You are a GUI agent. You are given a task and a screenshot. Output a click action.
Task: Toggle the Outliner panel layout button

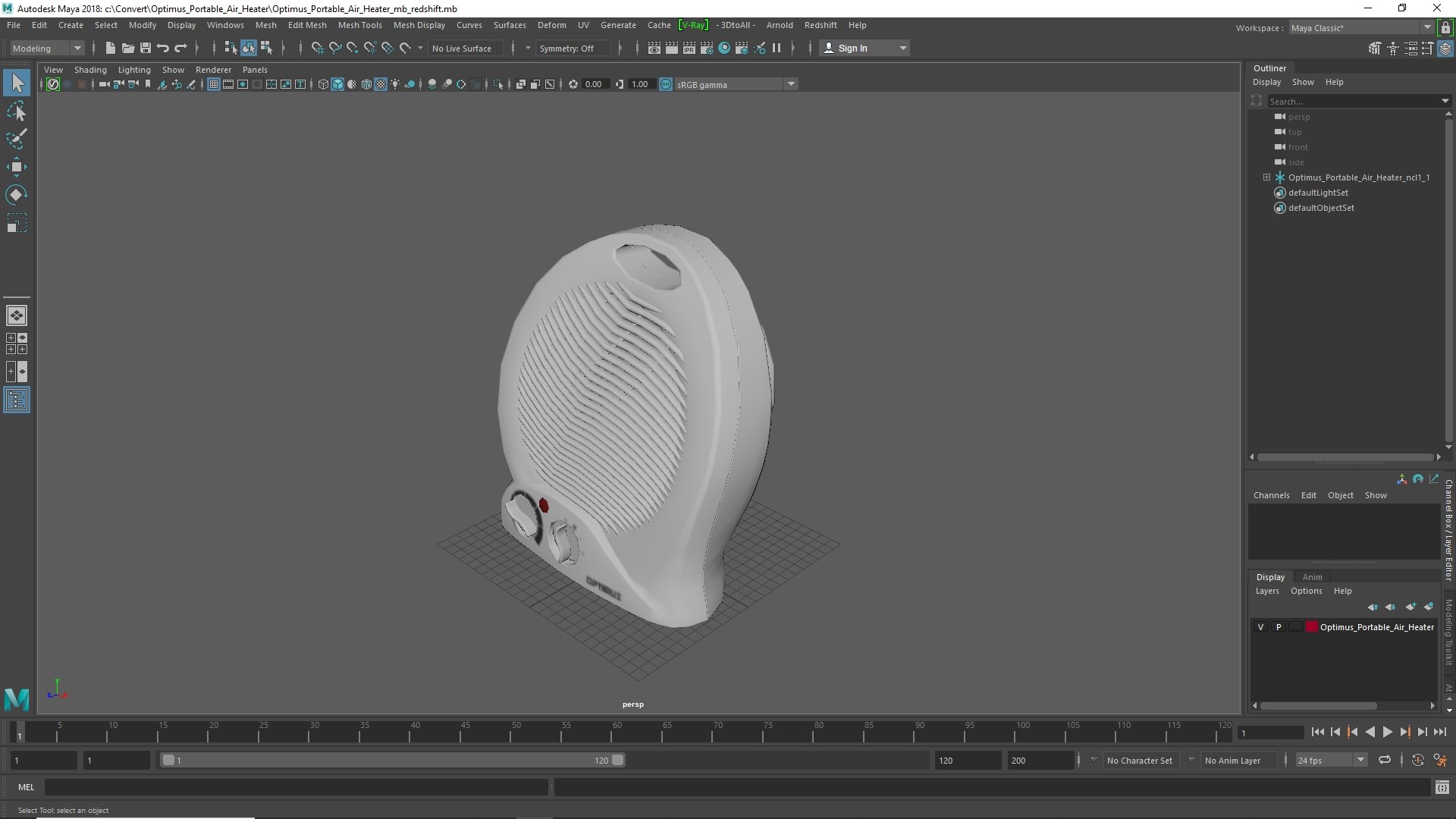coord(17,400)
